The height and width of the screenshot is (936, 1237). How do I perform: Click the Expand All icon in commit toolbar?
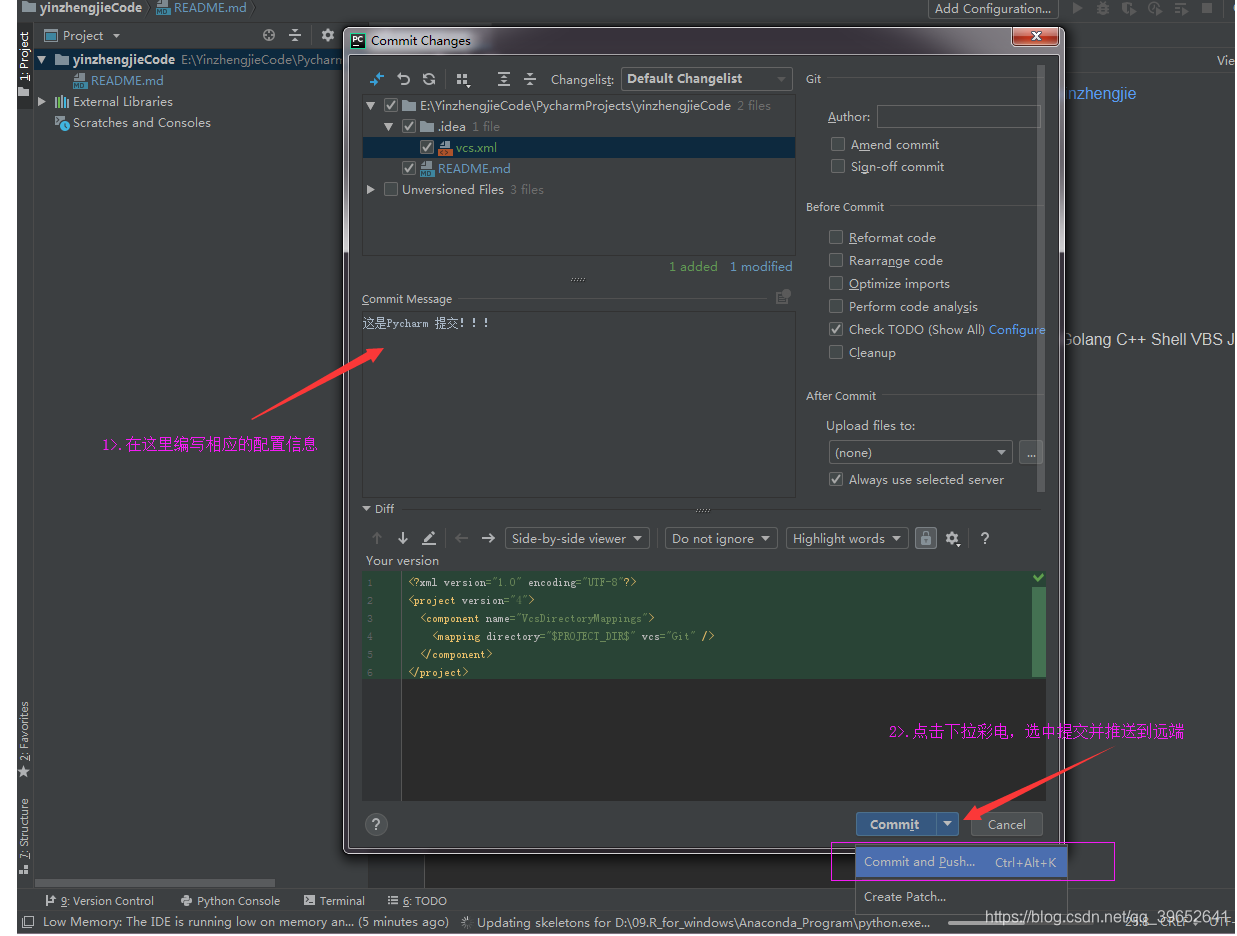(x=504, y=78)
